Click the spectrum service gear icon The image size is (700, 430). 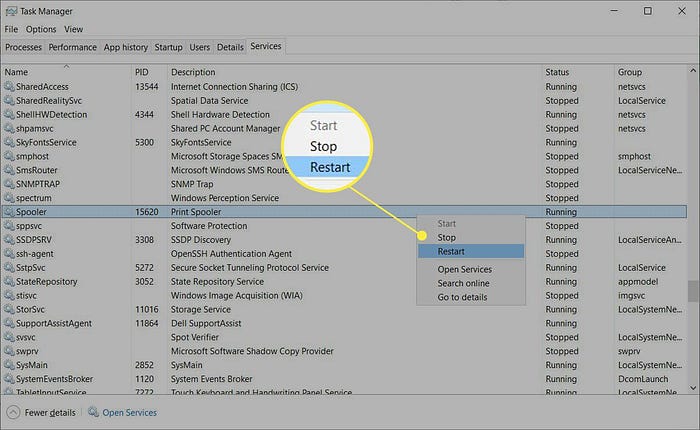(9, 198)
